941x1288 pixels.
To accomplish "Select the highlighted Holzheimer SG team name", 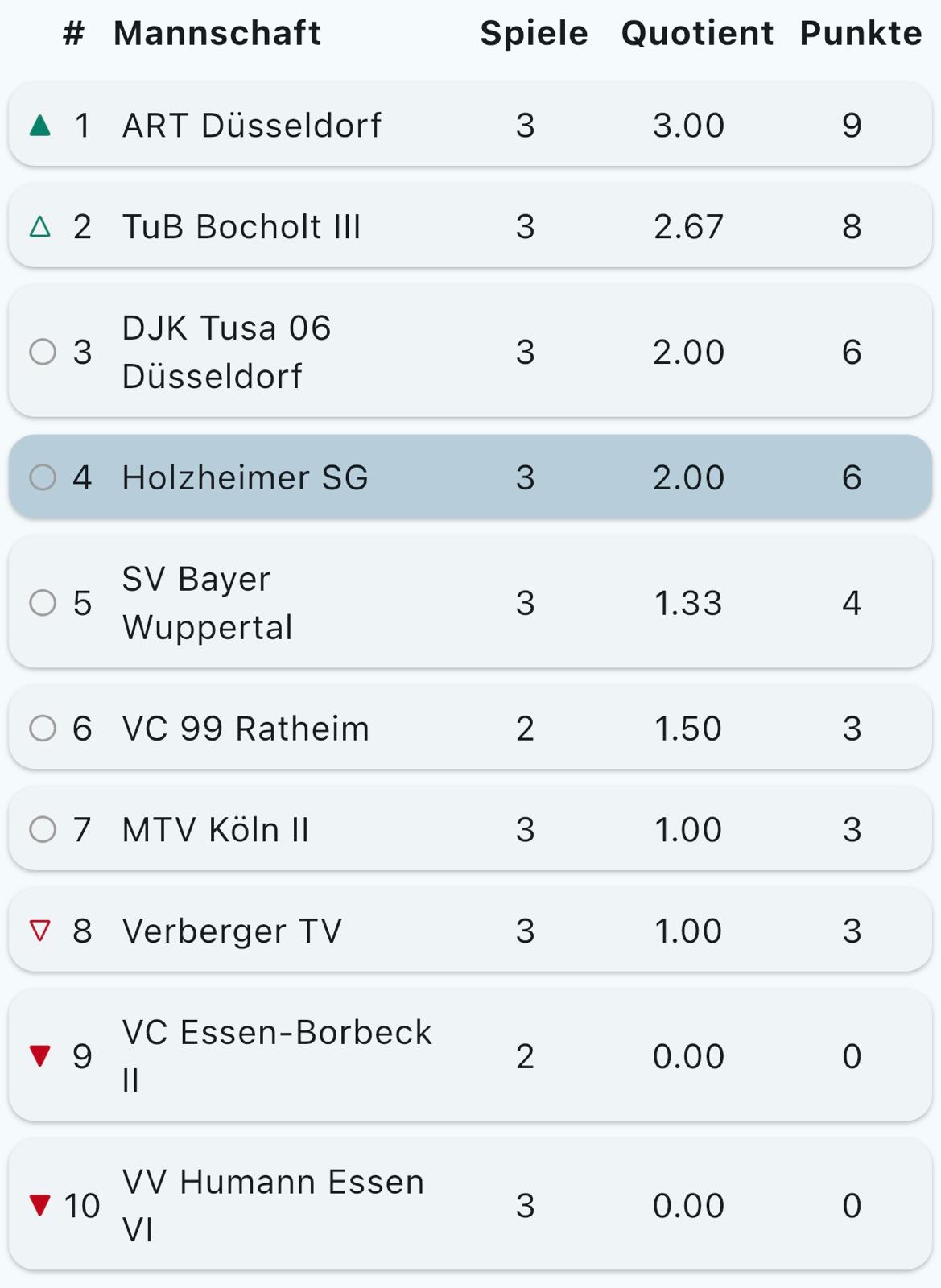I will [x=246, y=477].
